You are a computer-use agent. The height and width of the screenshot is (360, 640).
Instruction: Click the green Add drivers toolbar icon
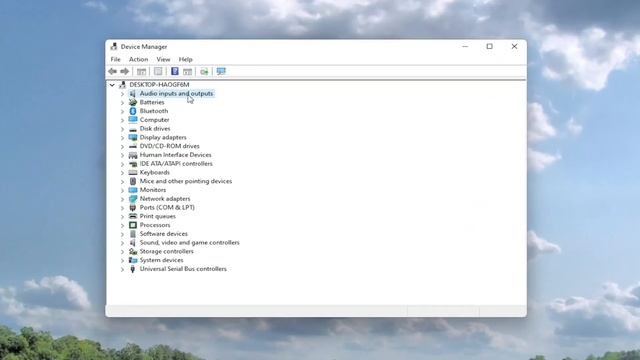pyautogui.click(x=204, y=72)
